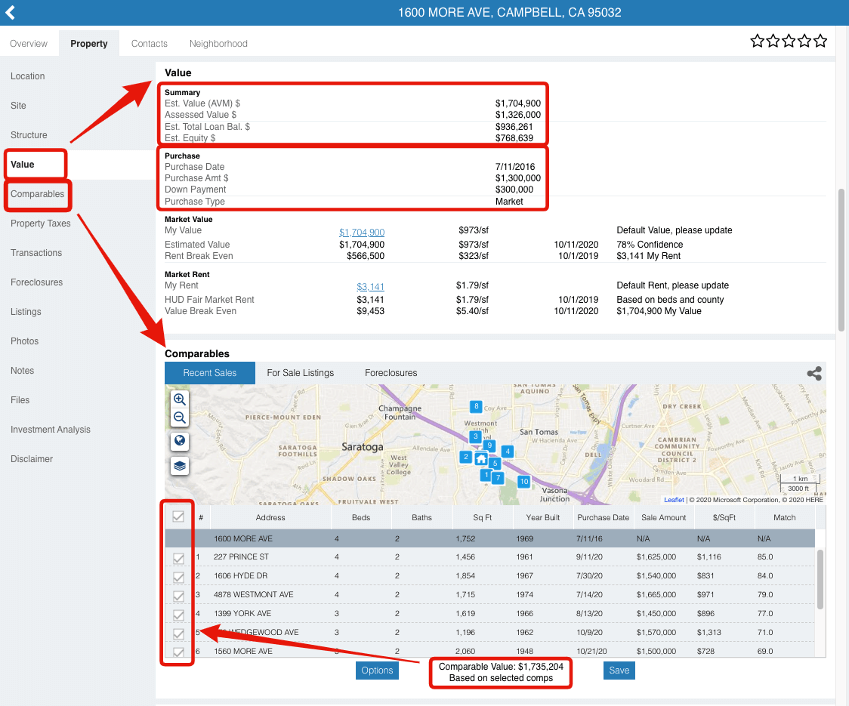Screen dimensions: 849x706
Task: Switch to the Neighborhood tab
Action: [218, 44]
